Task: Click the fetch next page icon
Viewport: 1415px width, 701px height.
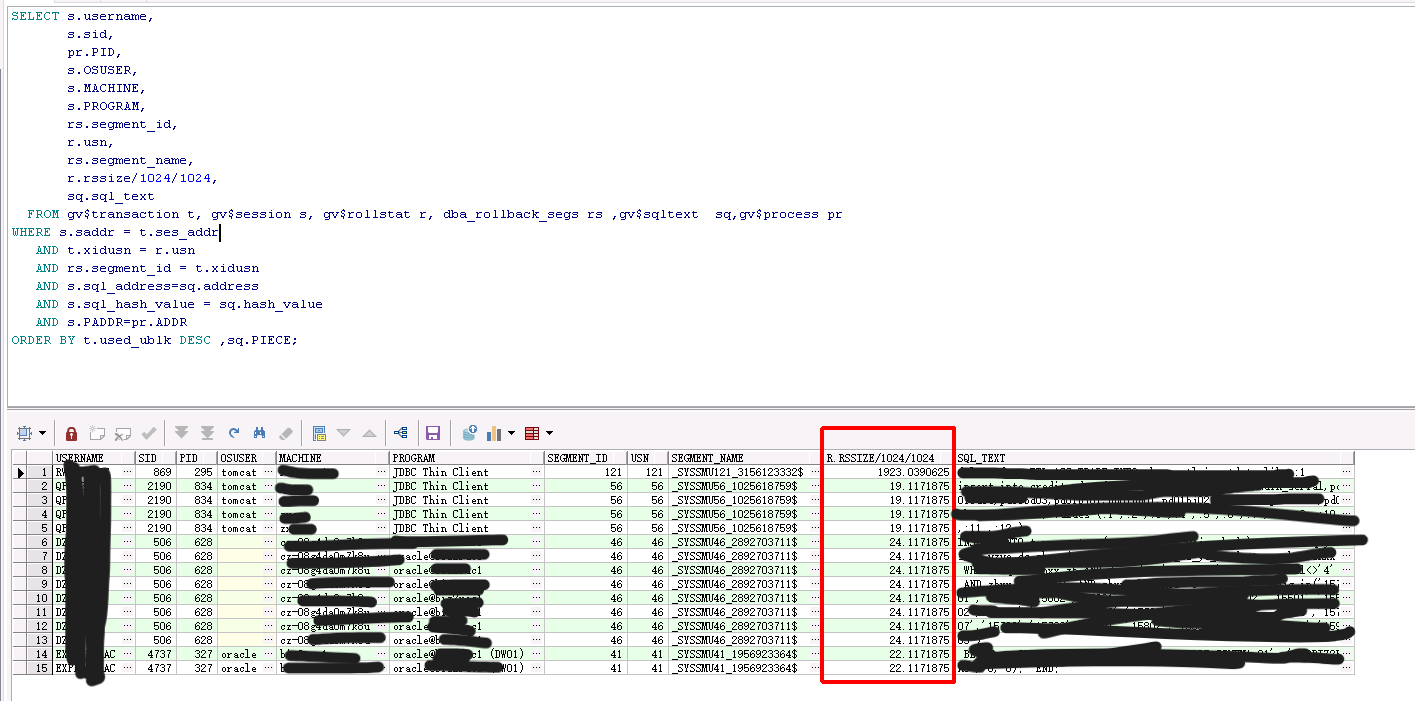Action: coord(181,433)
